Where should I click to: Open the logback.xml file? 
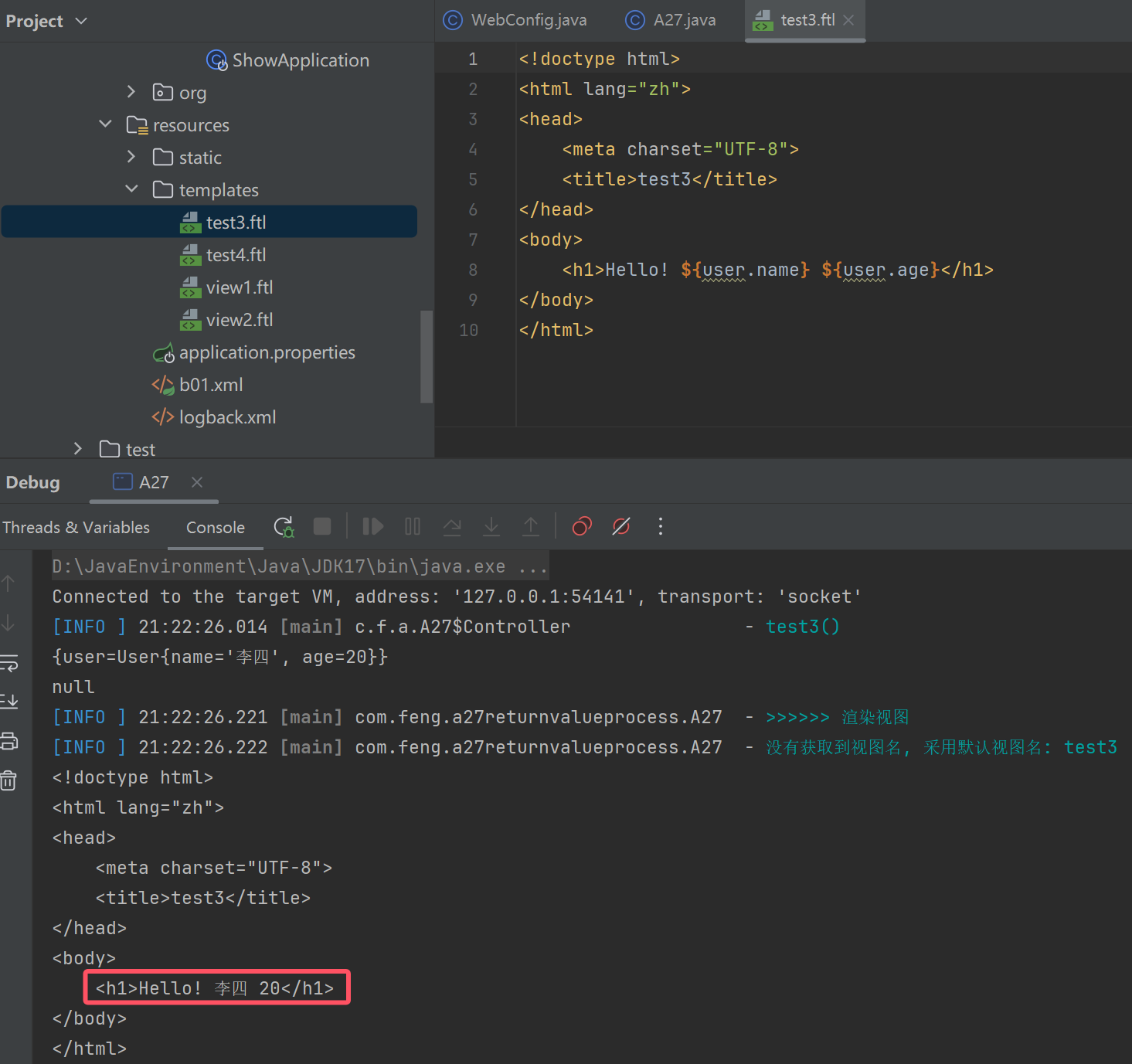pos(214,417)
